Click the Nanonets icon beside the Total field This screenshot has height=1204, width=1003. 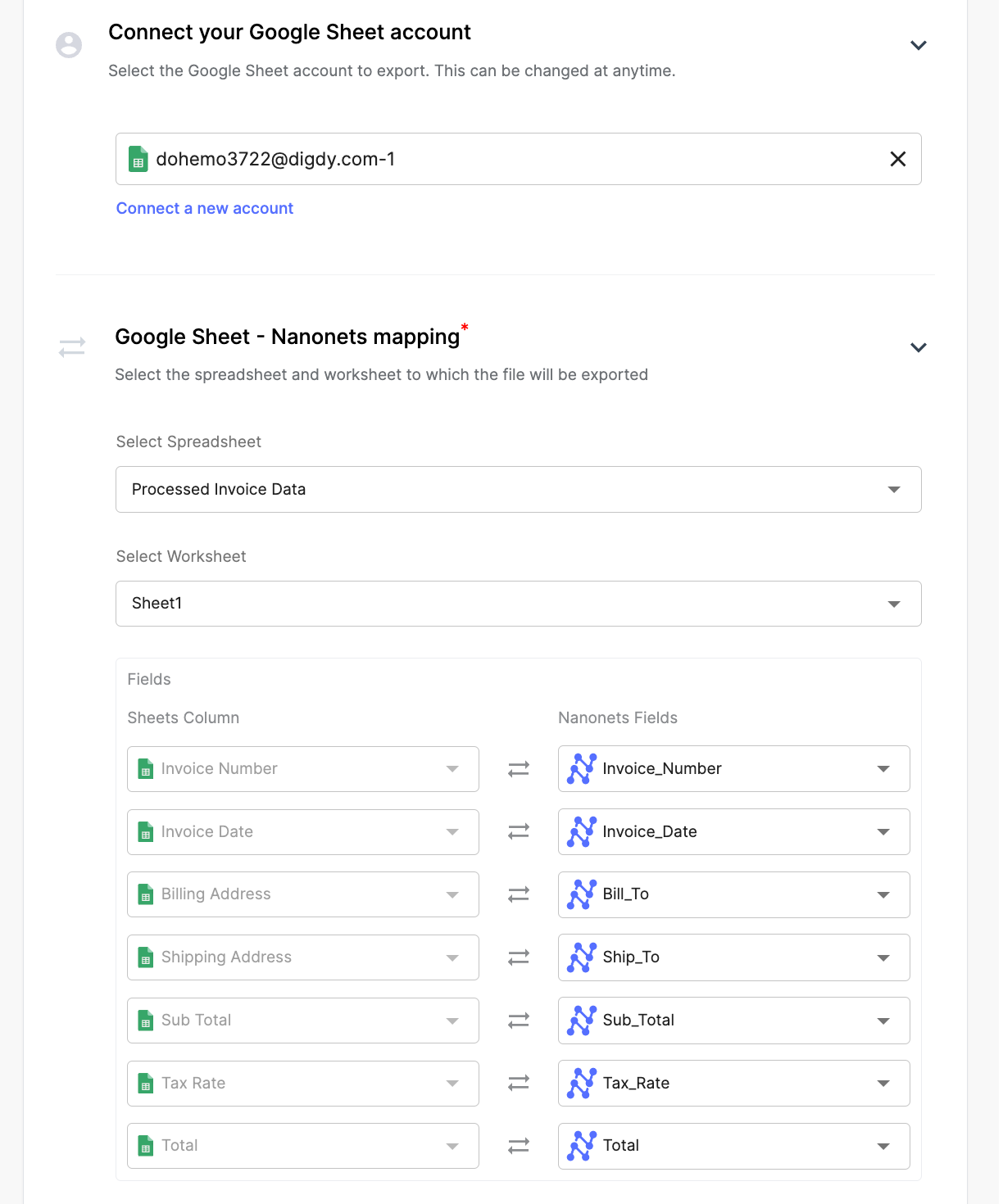pos(582,1145)
